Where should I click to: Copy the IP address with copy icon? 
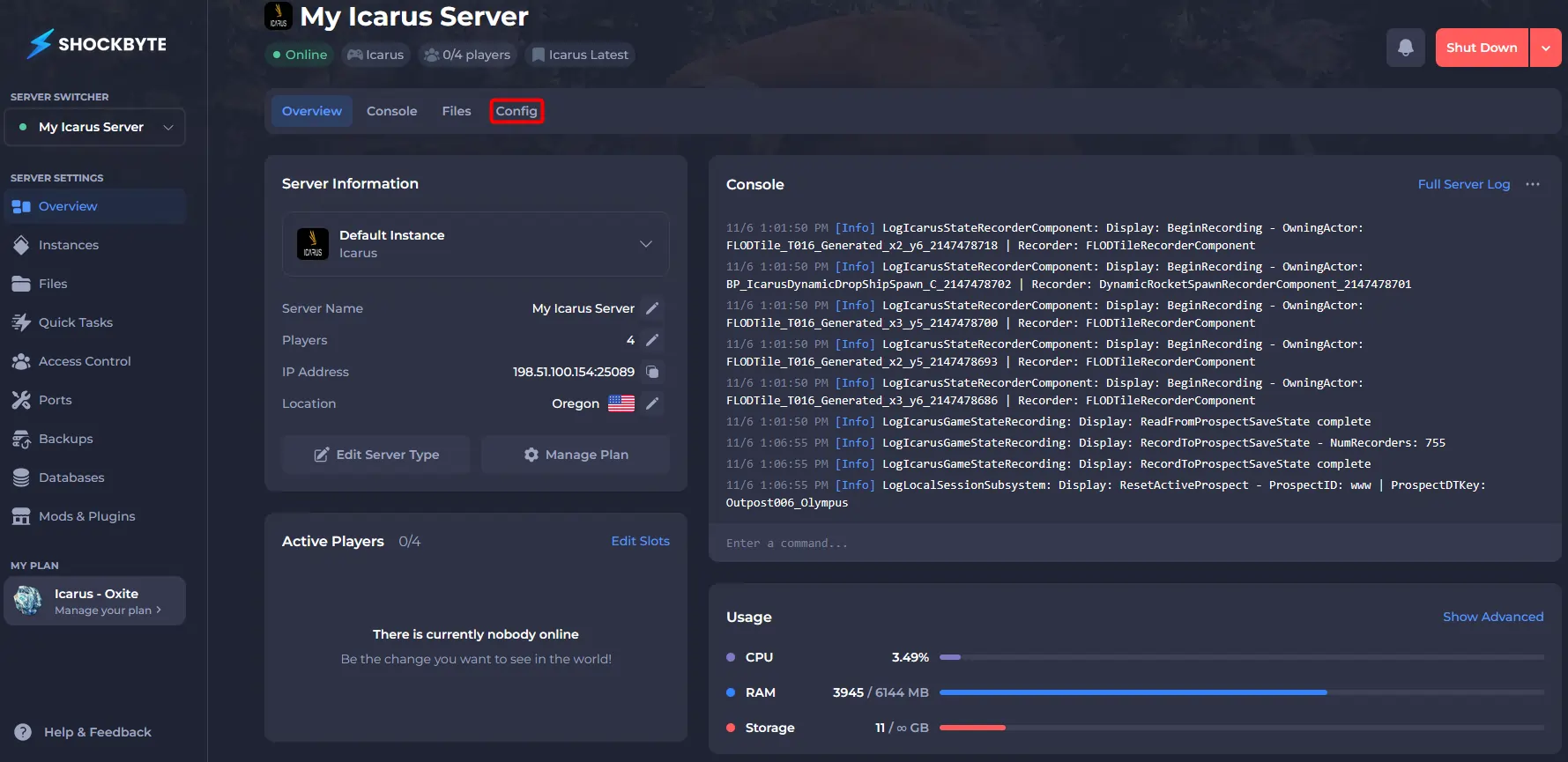(652, 372)
